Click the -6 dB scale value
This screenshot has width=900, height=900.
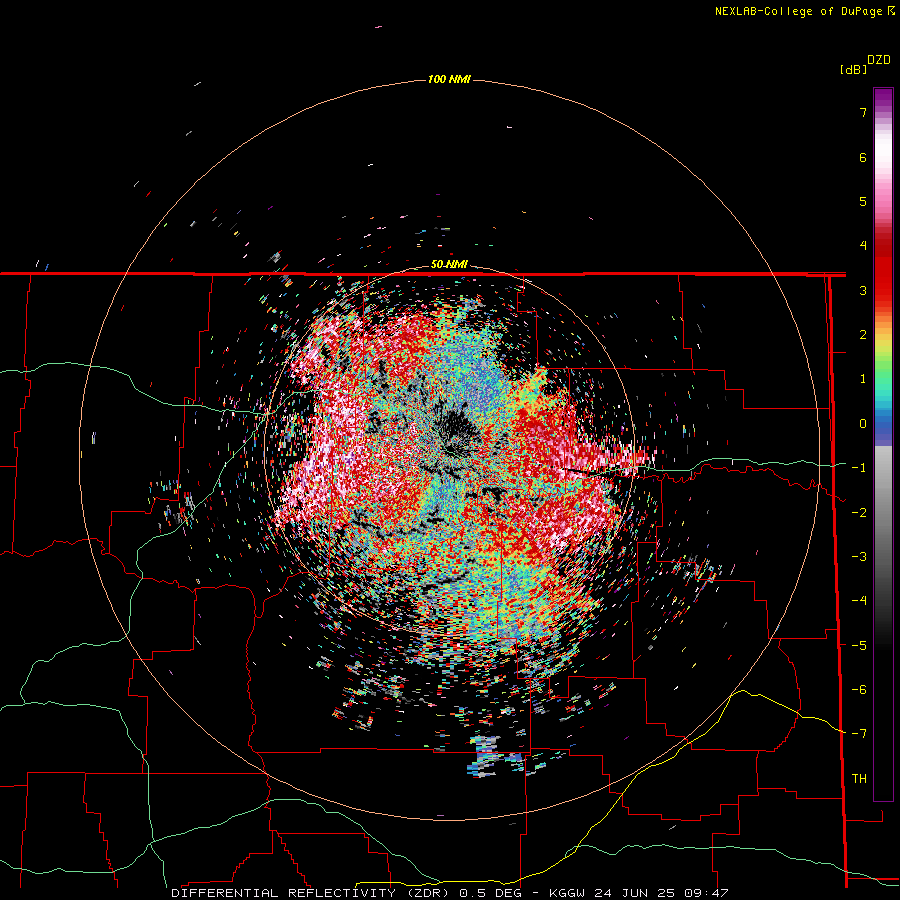click(x=859, y=690)
